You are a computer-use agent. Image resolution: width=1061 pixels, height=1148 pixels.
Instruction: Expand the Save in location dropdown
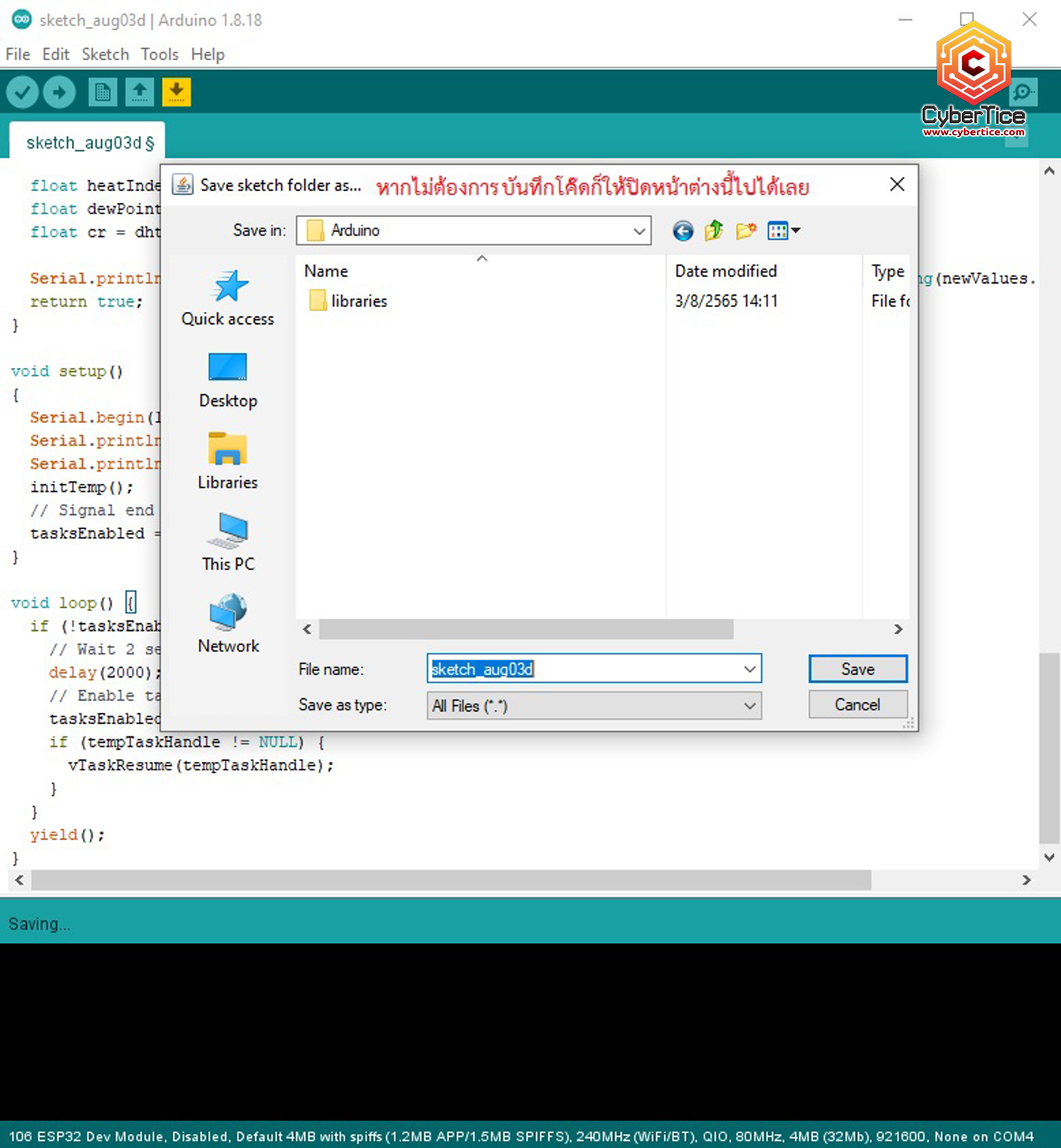[639, 231]
